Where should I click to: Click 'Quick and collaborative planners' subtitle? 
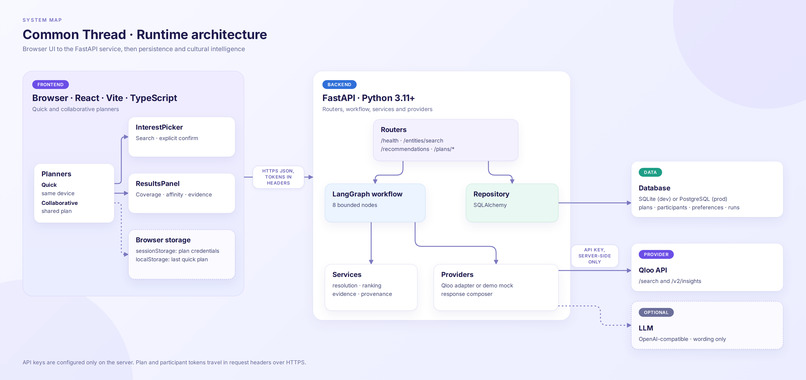[x=76, y=109]
